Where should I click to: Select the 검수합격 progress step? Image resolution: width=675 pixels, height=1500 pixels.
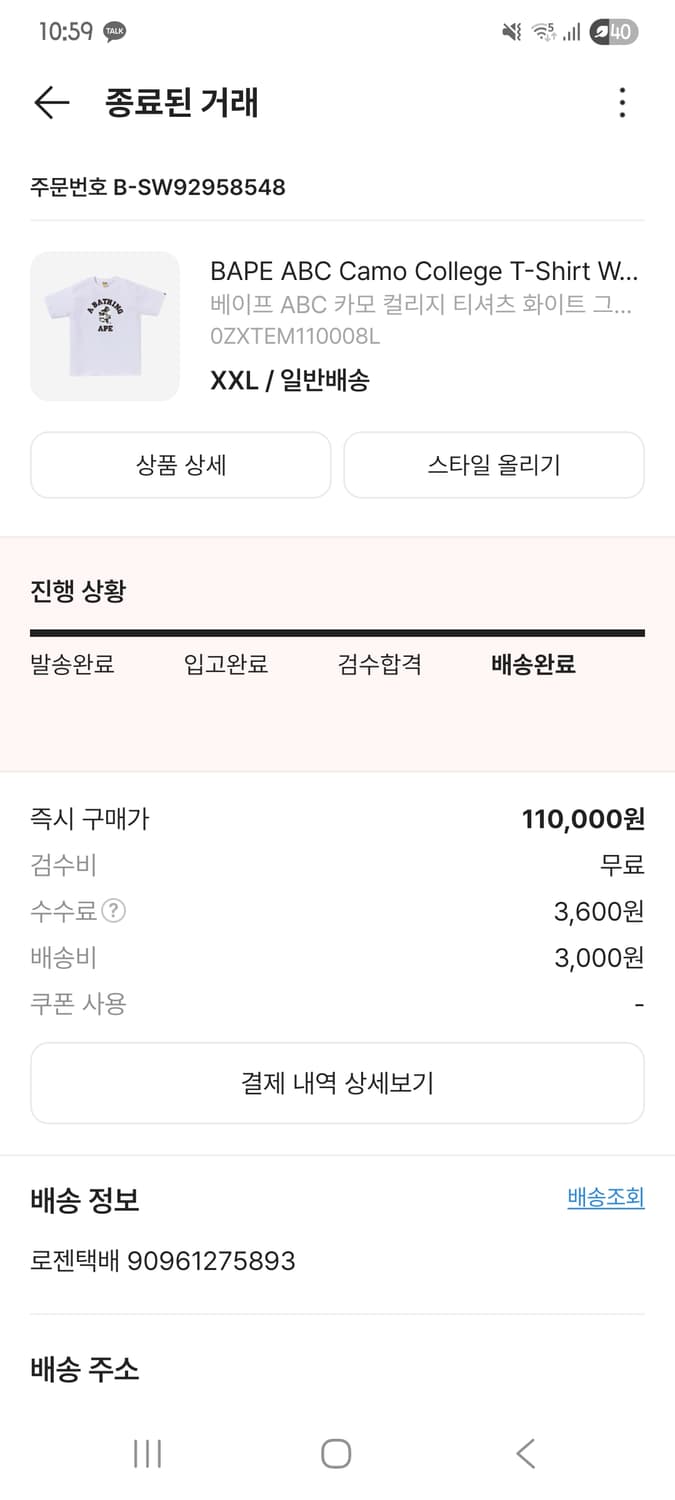(x=378, y=664)
